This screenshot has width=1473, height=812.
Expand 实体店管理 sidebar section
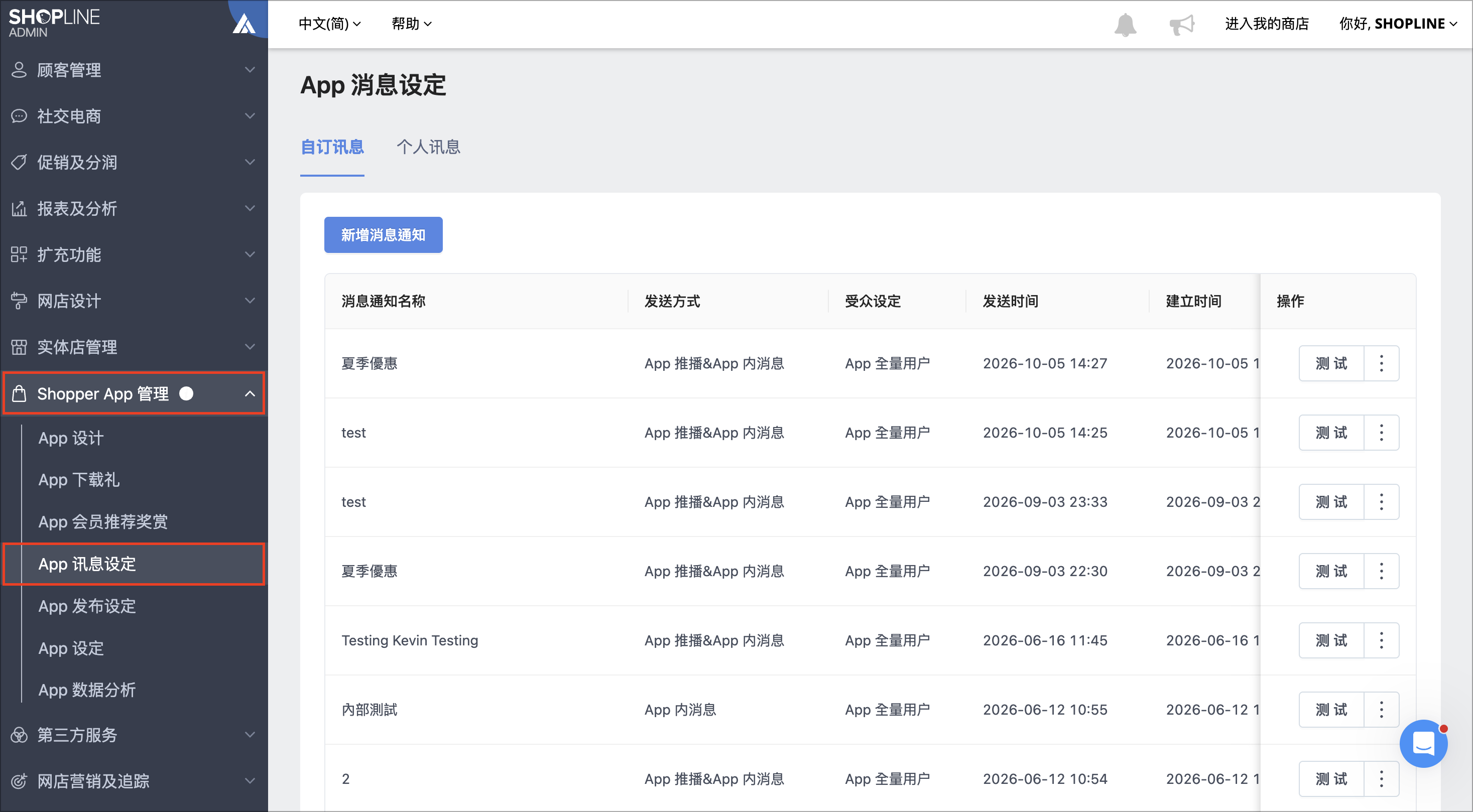click(x=134, y=347)
